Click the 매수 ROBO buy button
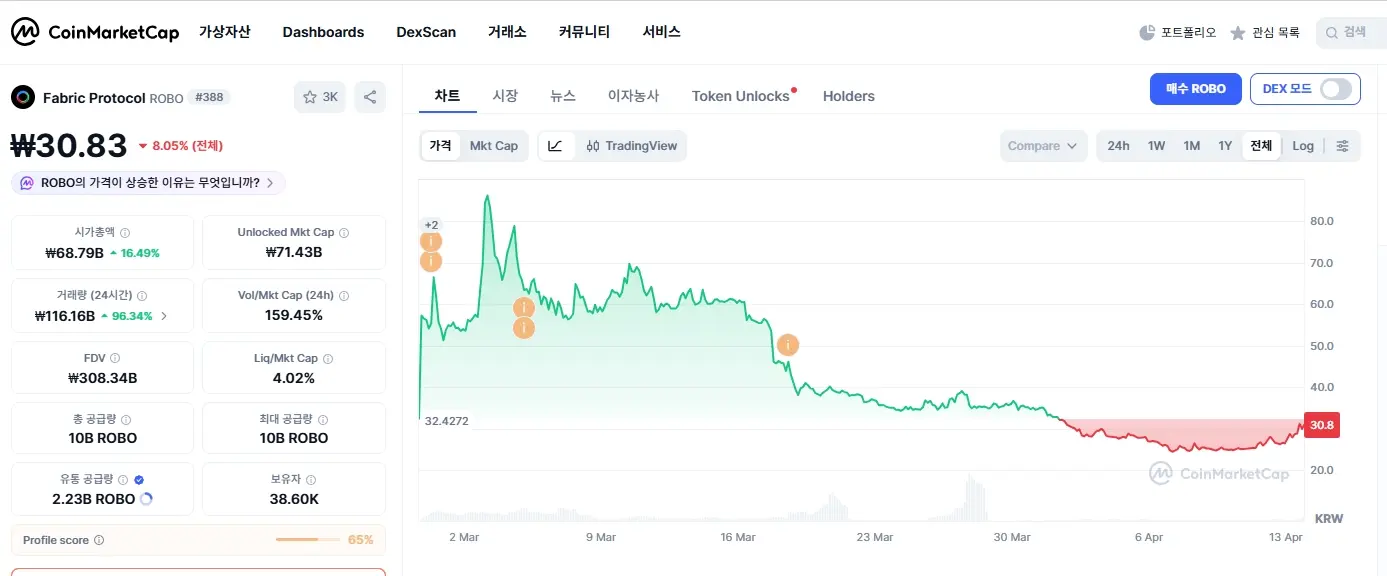 click(x=1195, y=88)
